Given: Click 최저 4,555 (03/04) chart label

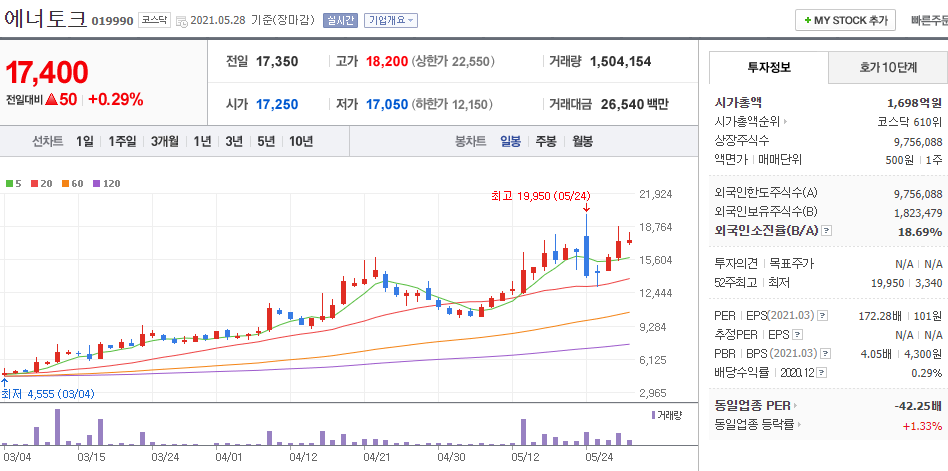Looking at the screenshot, I should coord(48,394).
